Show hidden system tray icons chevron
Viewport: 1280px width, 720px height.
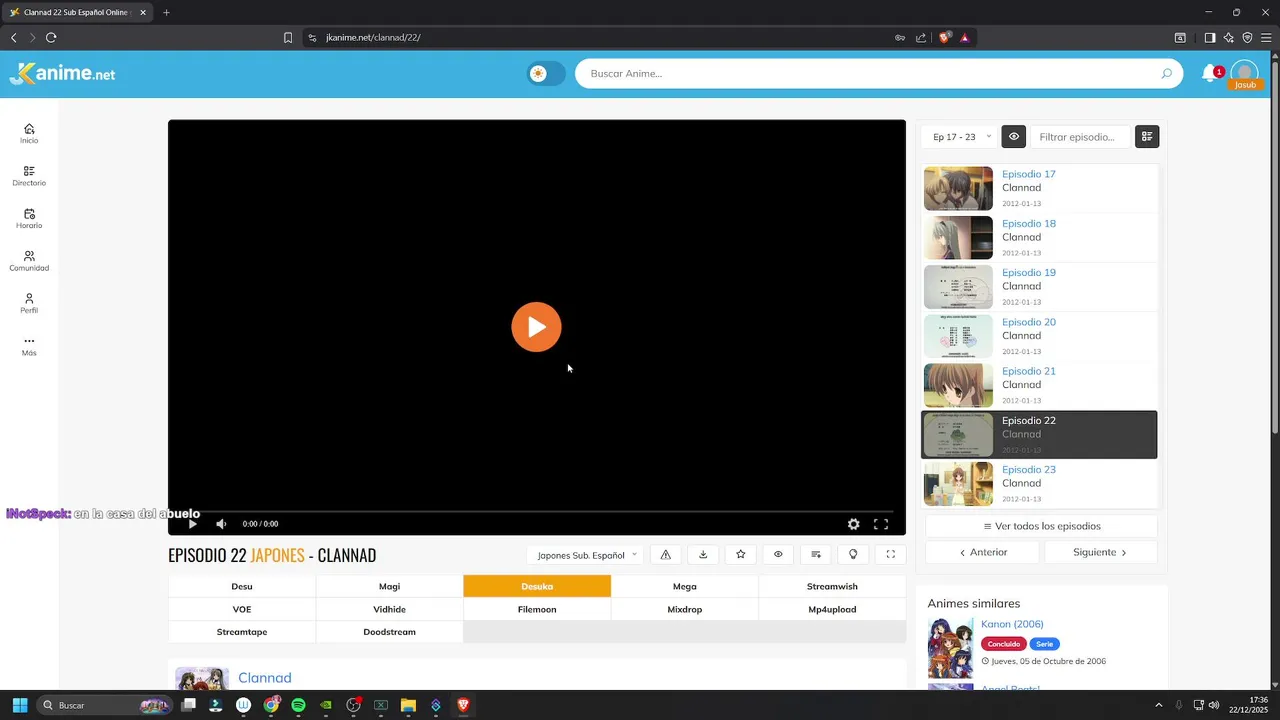pyautogui.click(x=1159, y=705)
